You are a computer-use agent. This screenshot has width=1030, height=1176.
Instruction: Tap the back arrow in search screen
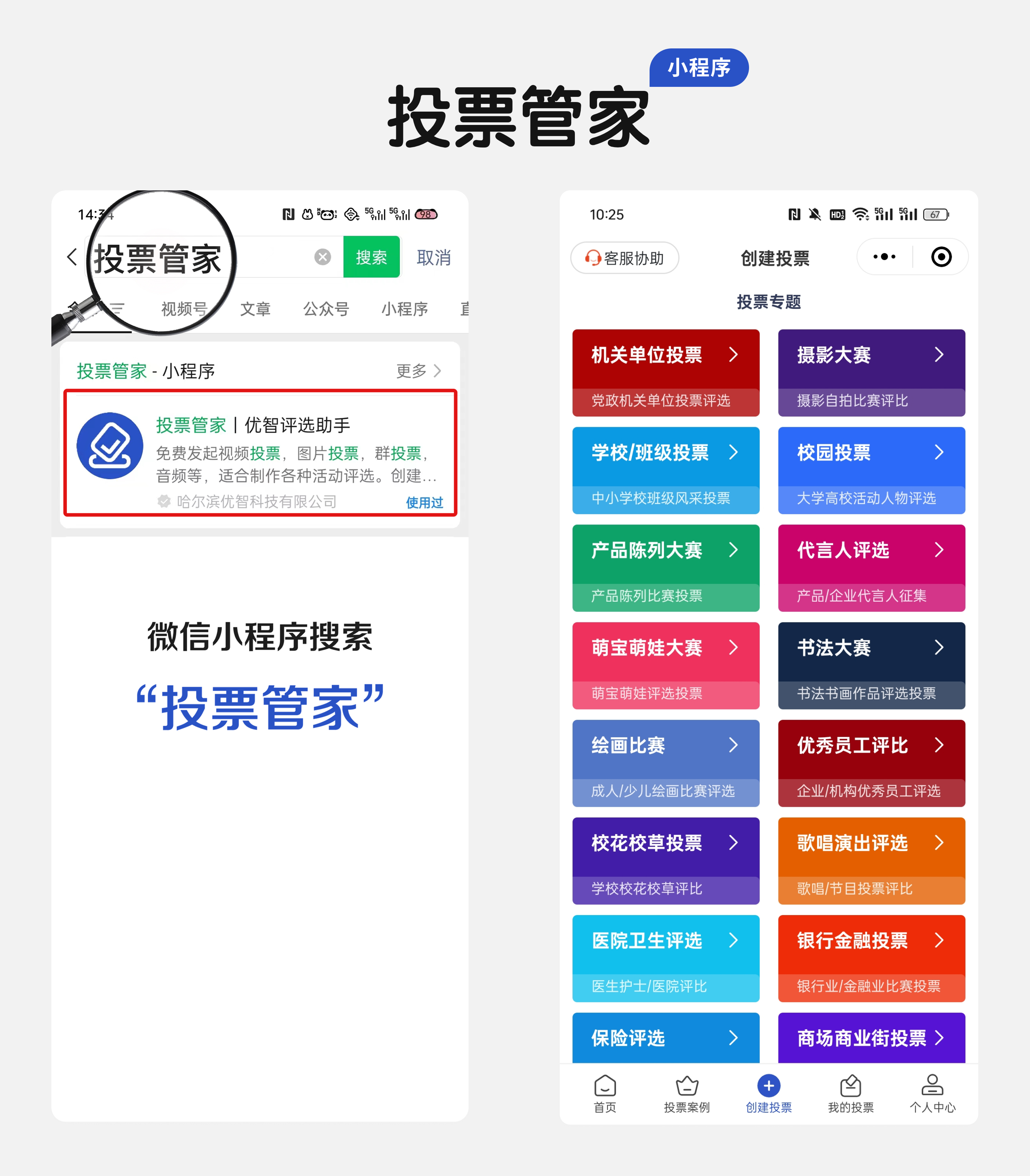72,257
